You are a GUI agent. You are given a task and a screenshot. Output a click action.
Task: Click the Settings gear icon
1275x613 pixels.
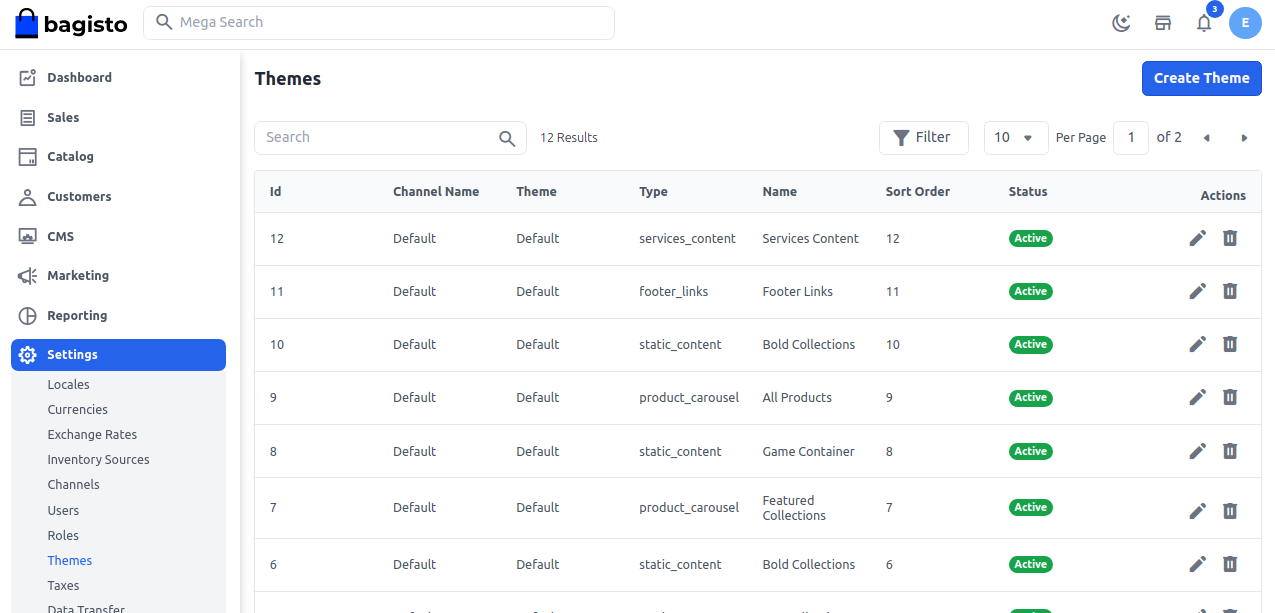28,355
